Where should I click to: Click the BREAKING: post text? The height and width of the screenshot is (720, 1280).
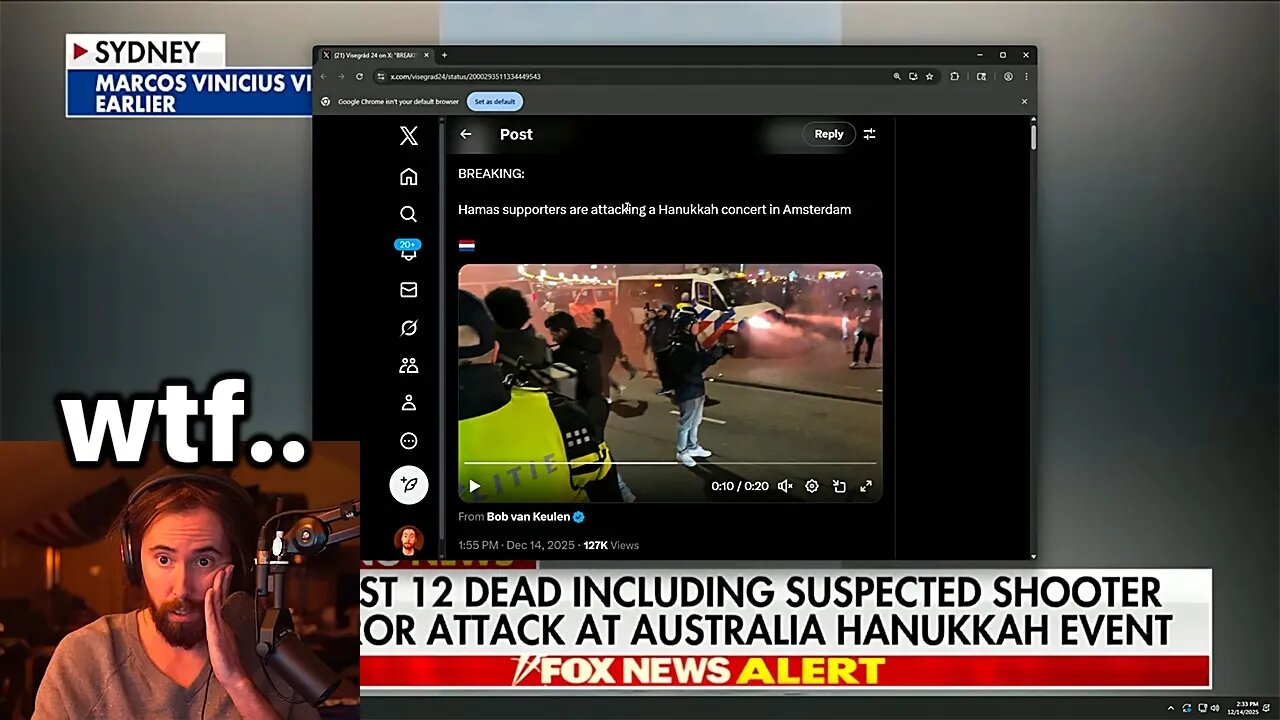[x=491, y=174]
